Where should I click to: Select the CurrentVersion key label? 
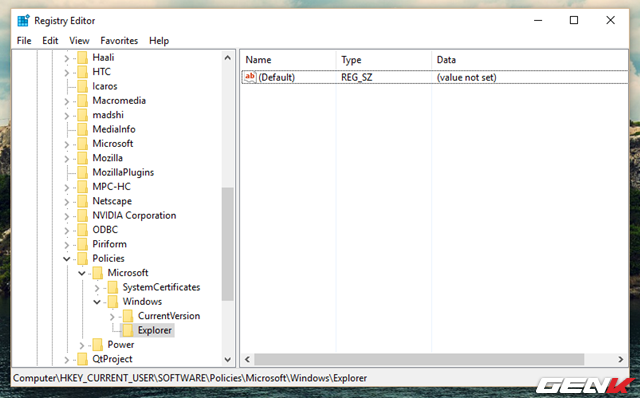point(169,316)
